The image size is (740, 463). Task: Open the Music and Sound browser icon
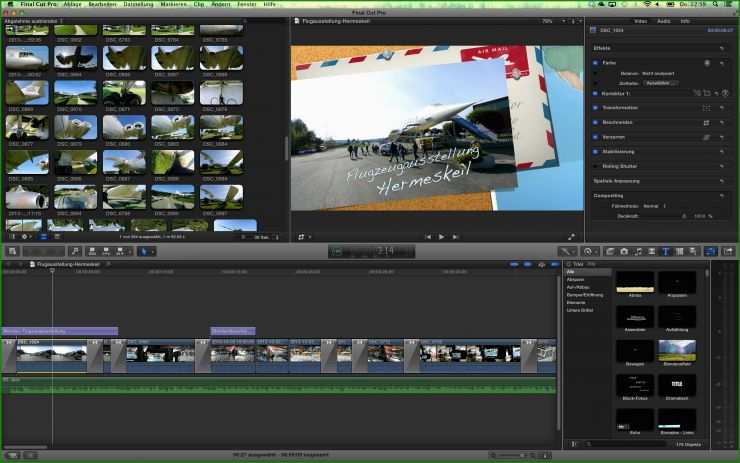click(x=638, y=252)
